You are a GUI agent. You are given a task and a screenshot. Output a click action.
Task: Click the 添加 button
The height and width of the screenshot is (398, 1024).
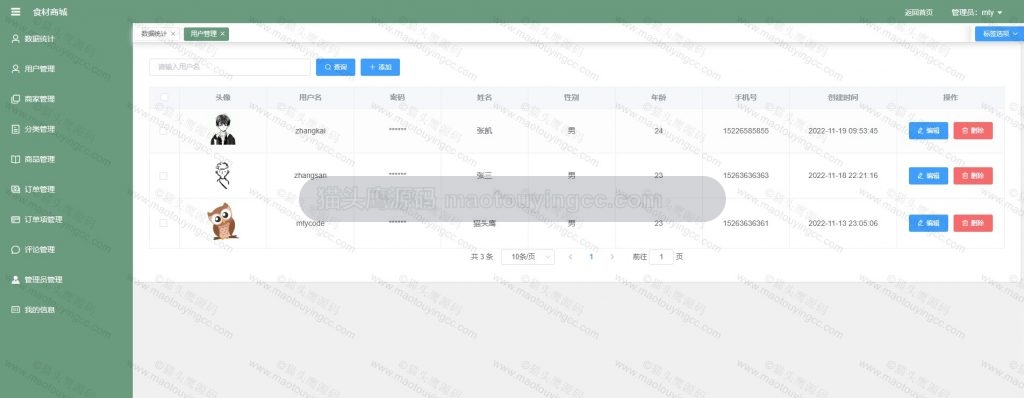click(x=380, y=67)
